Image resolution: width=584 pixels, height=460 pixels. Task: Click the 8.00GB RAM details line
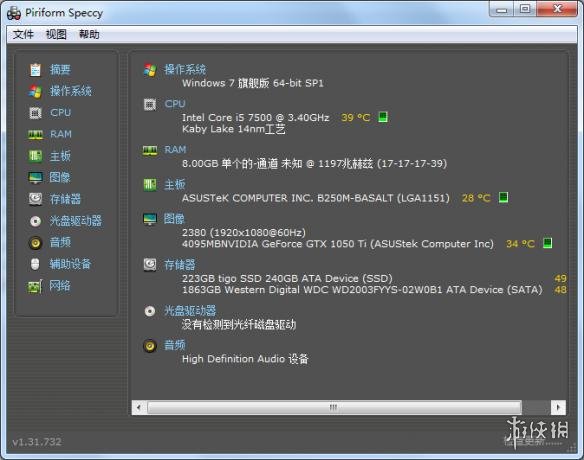[x=314, y=164]
